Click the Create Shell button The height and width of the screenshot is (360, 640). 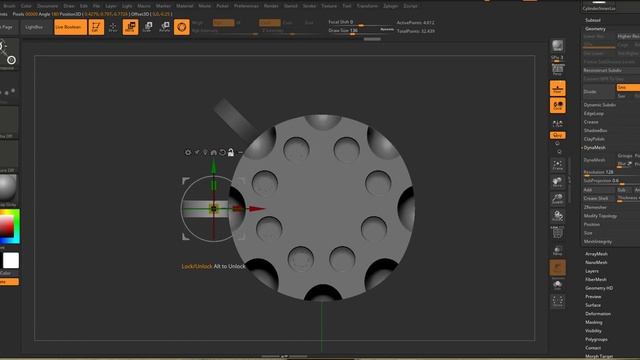click(x=599, y=198)
